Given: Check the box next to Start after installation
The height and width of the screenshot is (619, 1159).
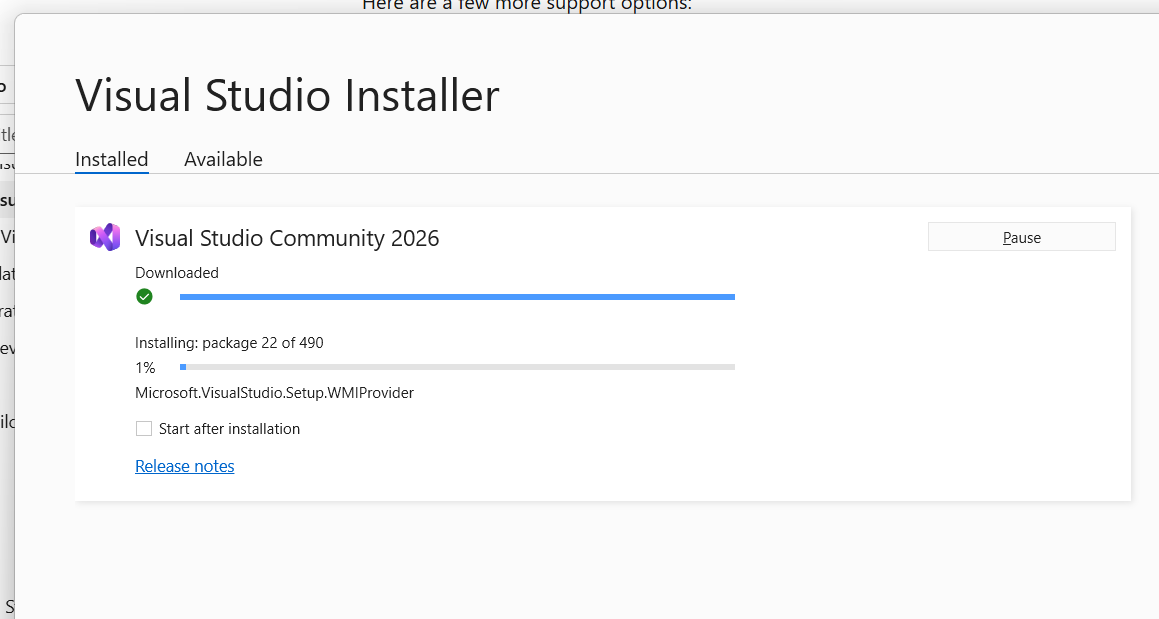Looking at the screenshot, I should (143, 428).
